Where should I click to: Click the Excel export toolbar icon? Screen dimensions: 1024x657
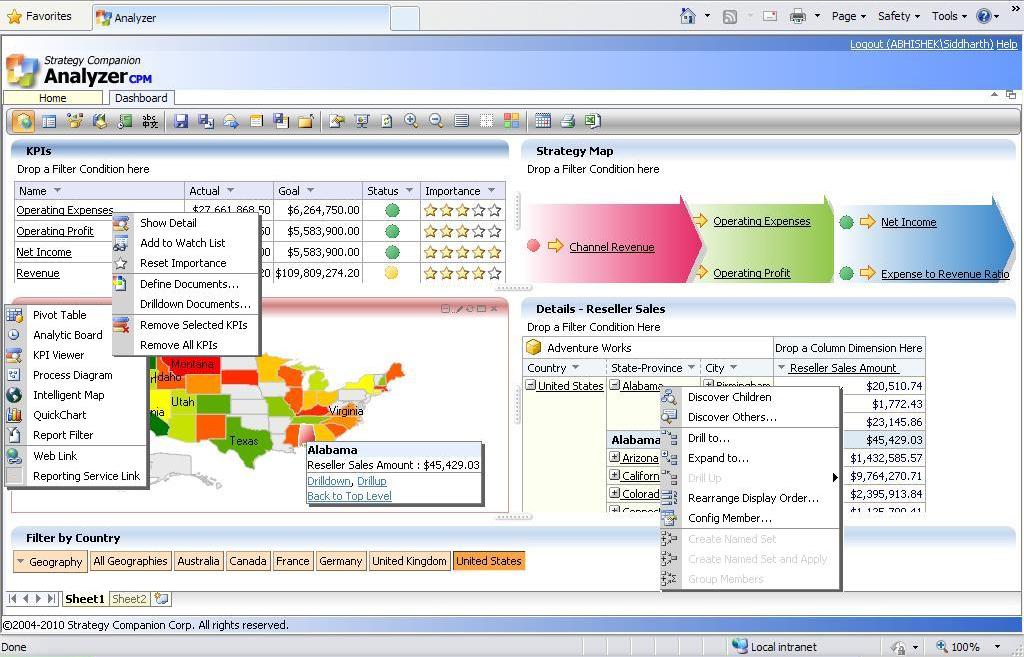click(x=592, y=121)
